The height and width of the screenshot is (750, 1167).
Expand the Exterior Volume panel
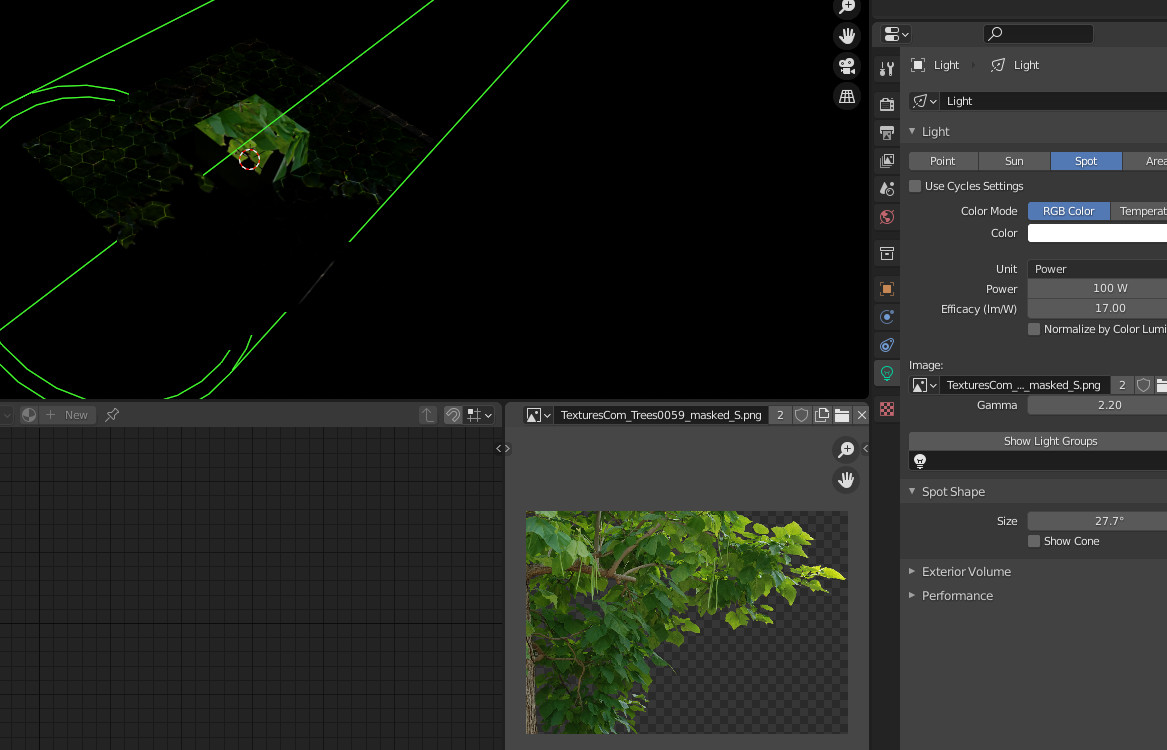click(965, 572)
